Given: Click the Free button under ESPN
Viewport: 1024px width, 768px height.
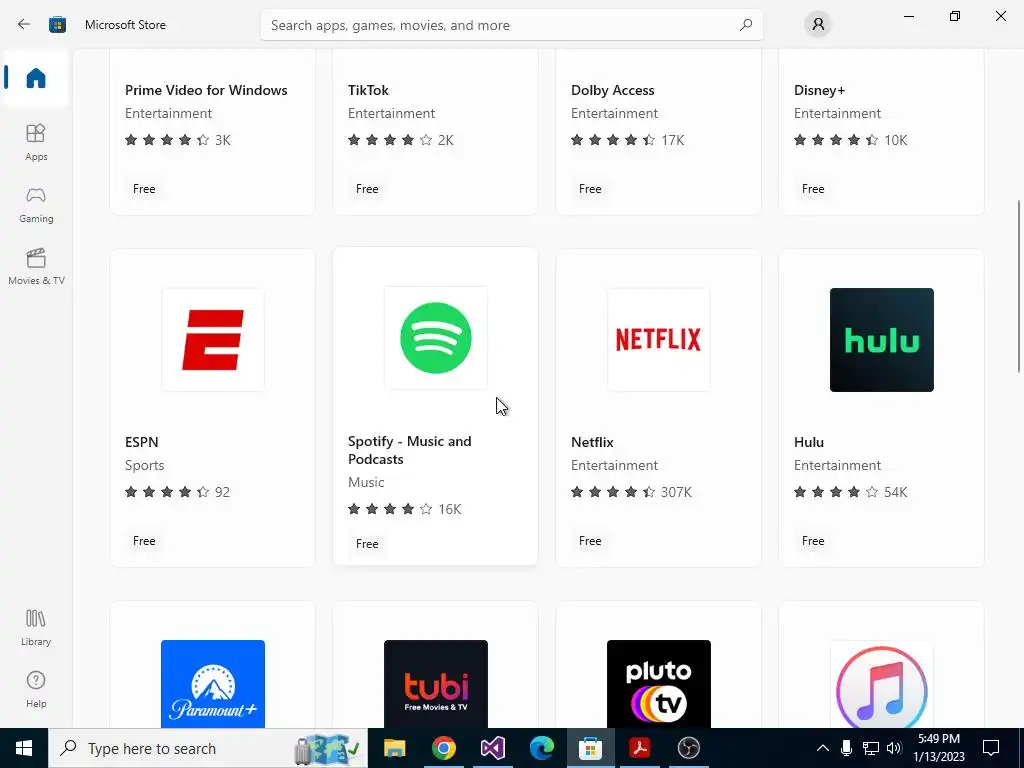Looking at the screenshot, I should (144, 541).
